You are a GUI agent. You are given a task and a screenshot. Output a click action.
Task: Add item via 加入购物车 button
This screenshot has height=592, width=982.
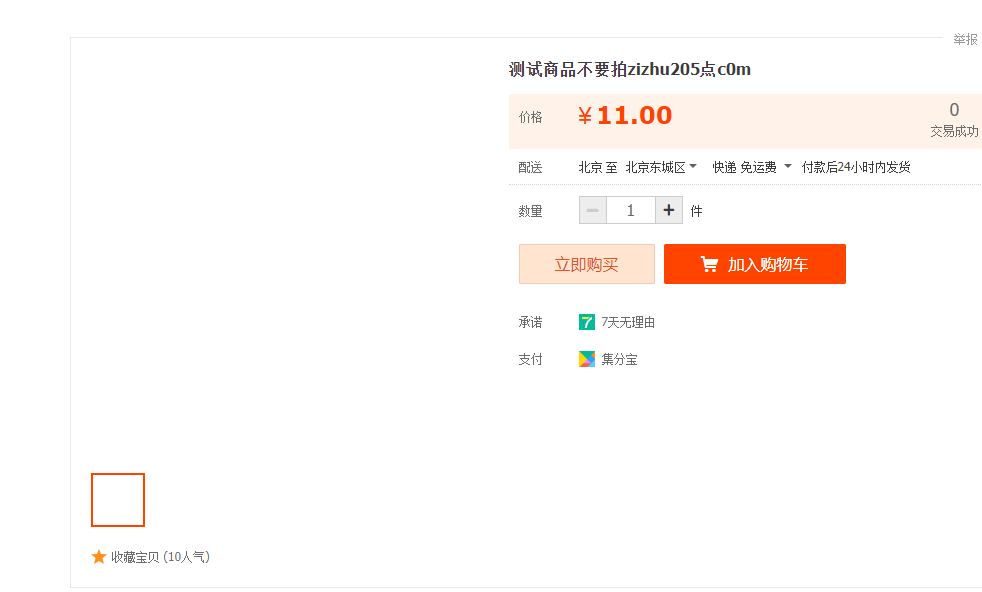pos(755,264)
